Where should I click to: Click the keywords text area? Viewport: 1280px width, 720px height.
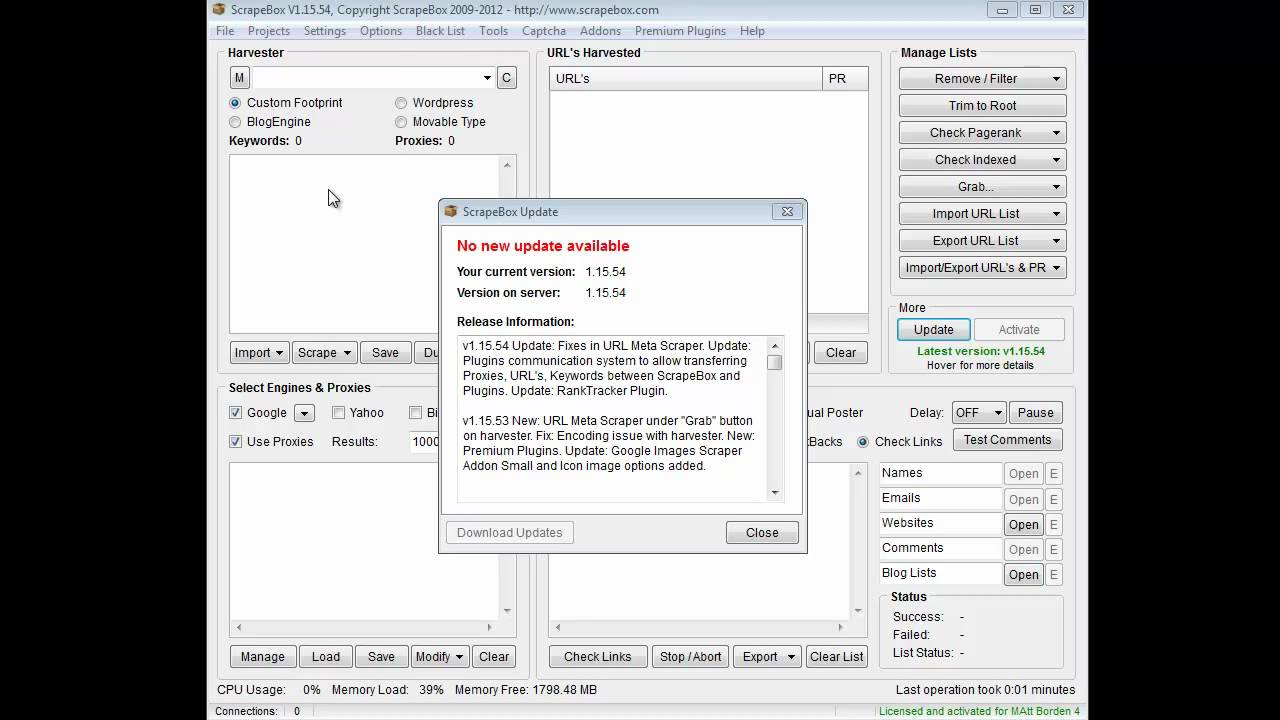[x=365, y=243]
